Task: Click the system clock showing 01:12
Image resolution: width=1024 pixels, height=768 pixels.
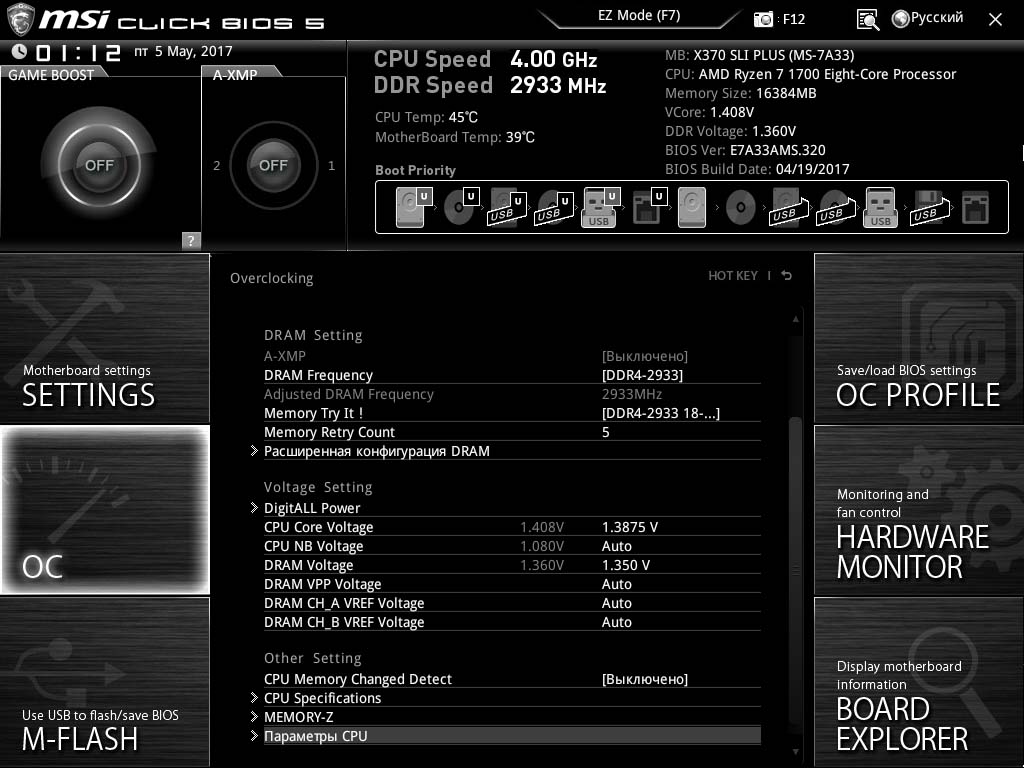Action: click(78, 52)
